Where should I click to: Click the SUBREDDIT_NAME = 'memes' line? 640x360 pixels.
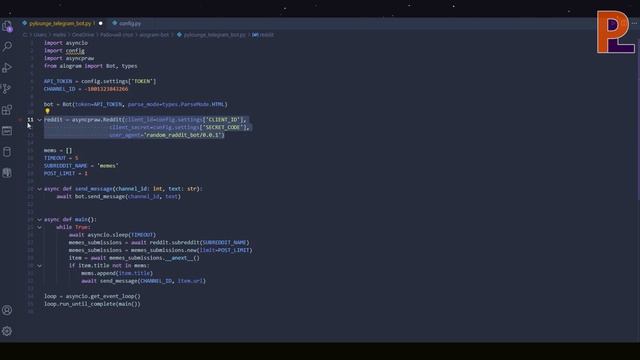81,166
